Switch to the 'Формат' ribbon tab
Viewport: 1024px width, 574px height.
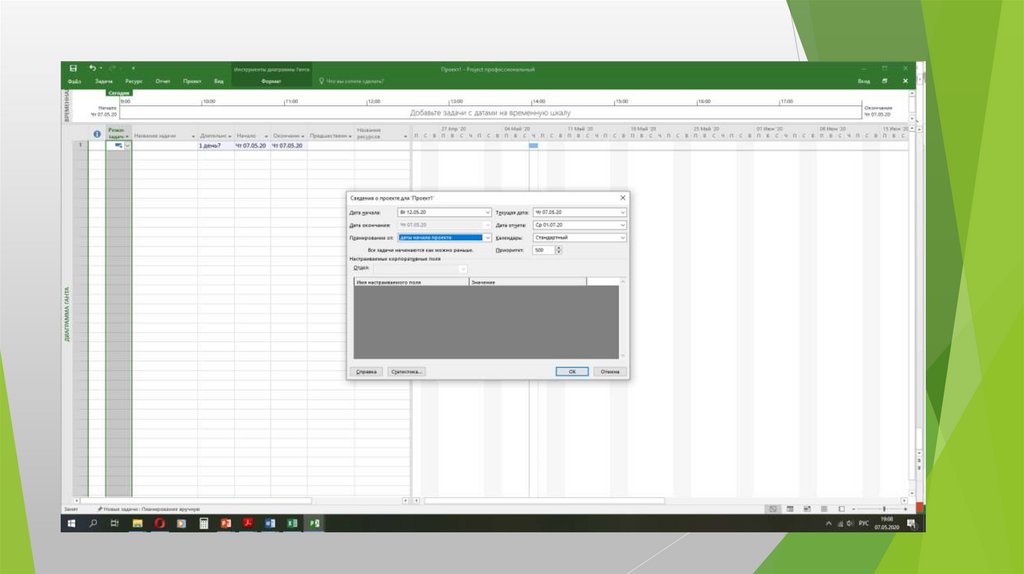(271, 81)
